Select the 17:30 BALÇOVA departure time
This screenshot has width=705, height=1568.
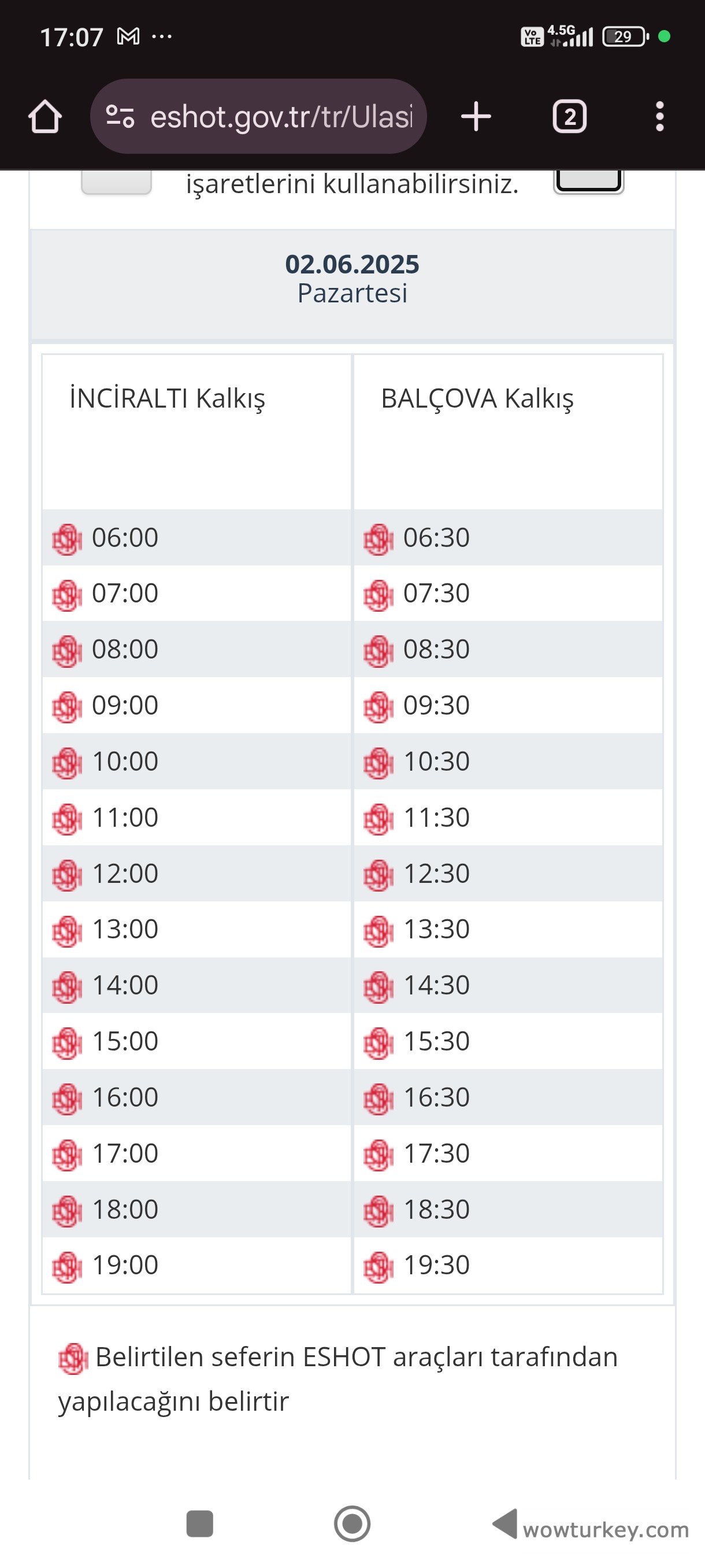pos(436,1153)
